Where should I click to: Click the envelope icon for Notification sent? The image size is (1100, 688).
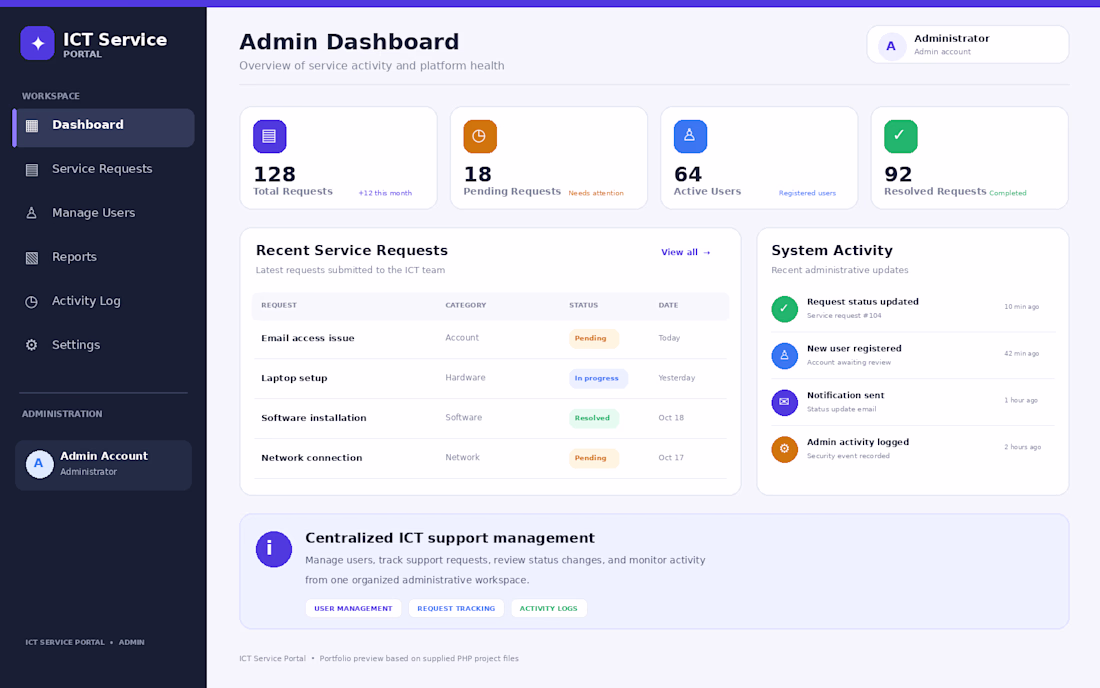click(784, 403)
